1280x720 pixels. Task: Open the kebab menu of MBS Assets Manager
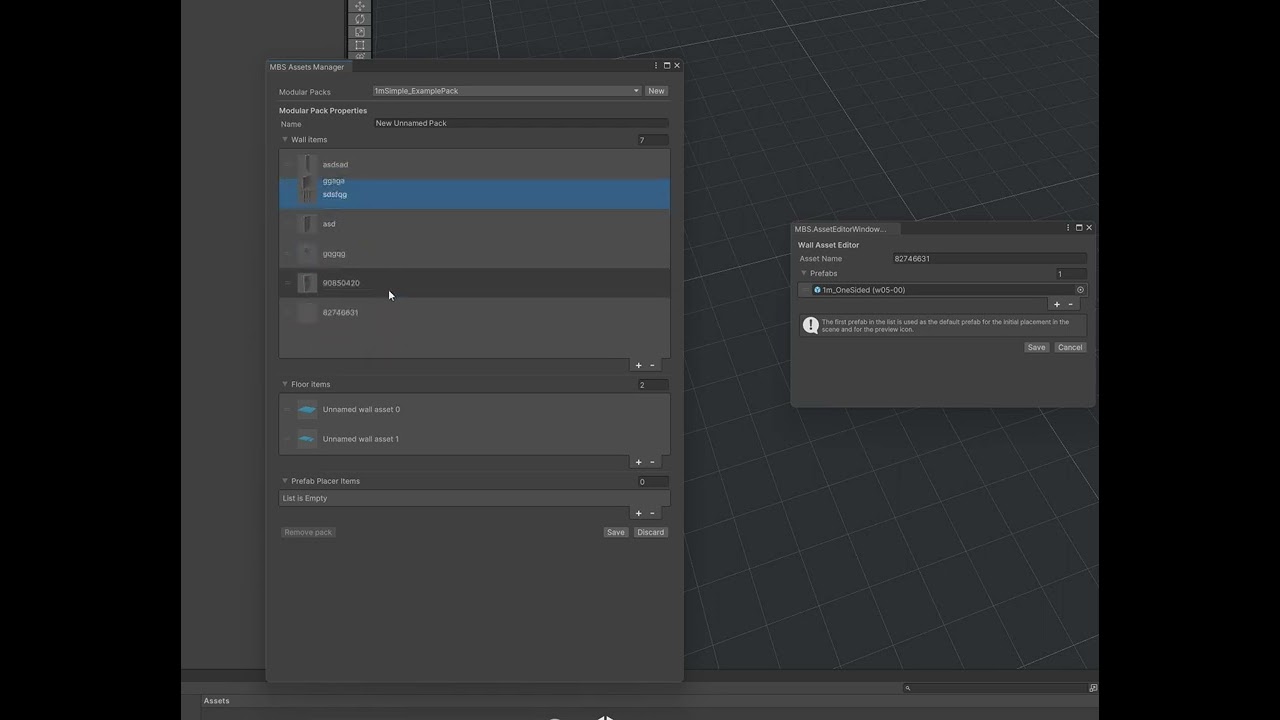(x=655, y=65)
